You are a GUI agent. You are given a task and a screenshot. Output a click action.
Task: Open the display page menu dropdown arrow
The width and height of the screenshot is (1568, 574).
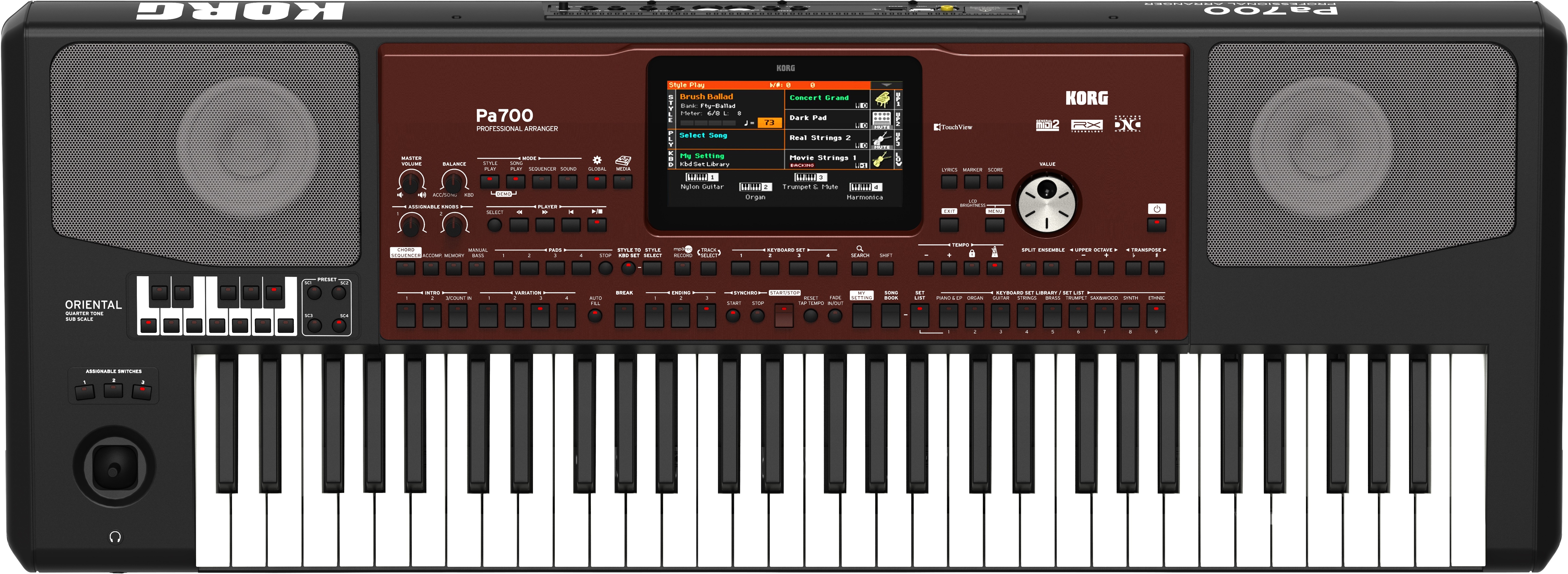tap(887, 85)
